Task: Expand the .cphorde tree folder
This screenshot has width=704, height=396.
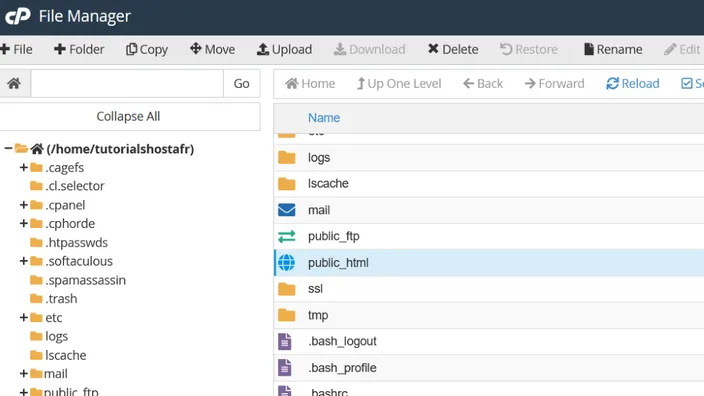Action: pyautogui.click(x=24, y=223)
